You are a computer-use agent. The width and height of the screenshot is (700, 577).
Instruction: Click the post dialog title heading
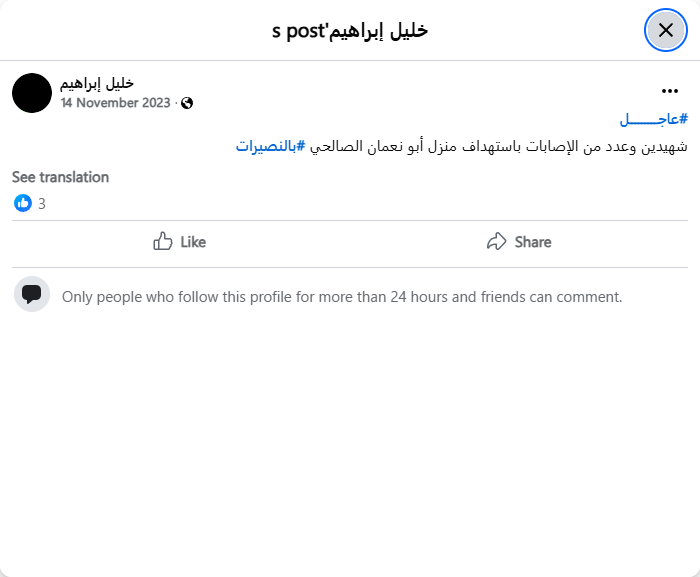coord(350,30)
